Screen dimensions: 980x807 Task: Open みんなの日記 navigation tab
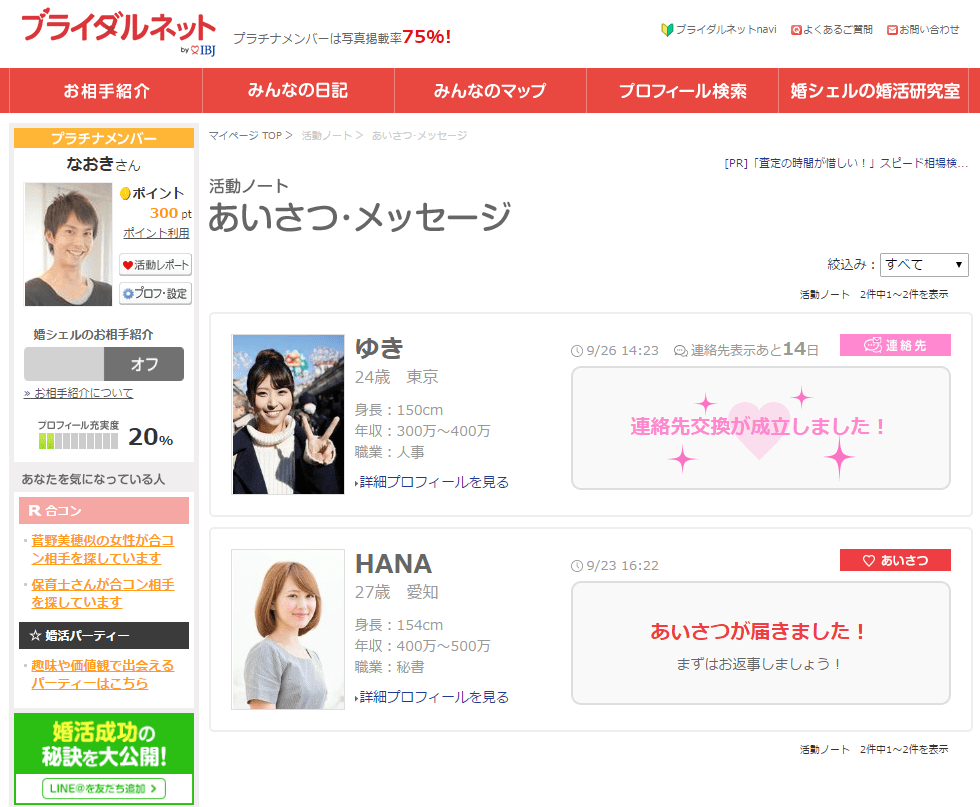[298, 91]
